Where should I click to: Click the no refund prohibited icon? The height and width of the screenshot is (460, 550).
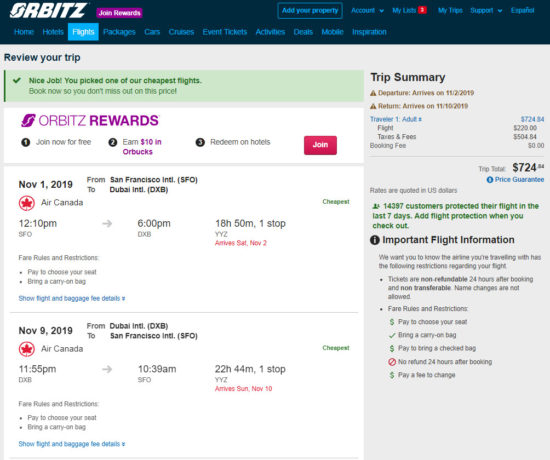click(392, 362)
